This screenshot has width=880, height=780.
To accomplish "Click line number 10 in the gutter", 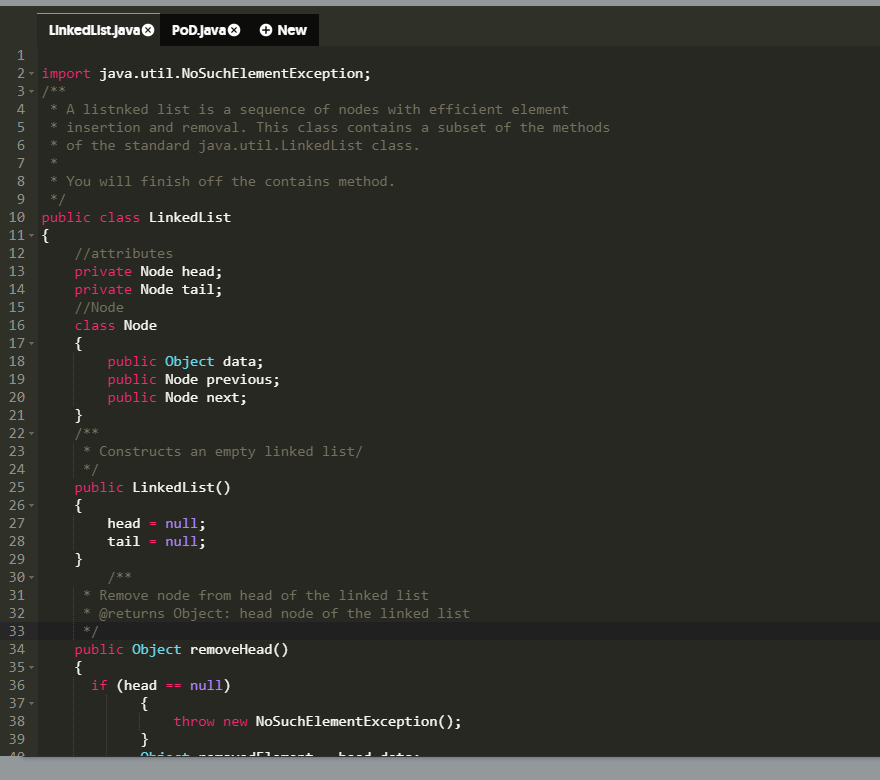I will (x=17, y=217).
